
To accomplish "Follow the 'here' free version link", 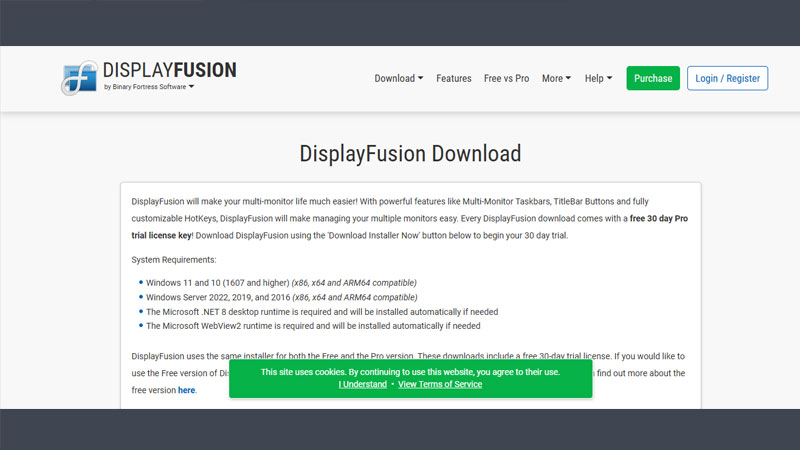I will click(x=186, y=390).
